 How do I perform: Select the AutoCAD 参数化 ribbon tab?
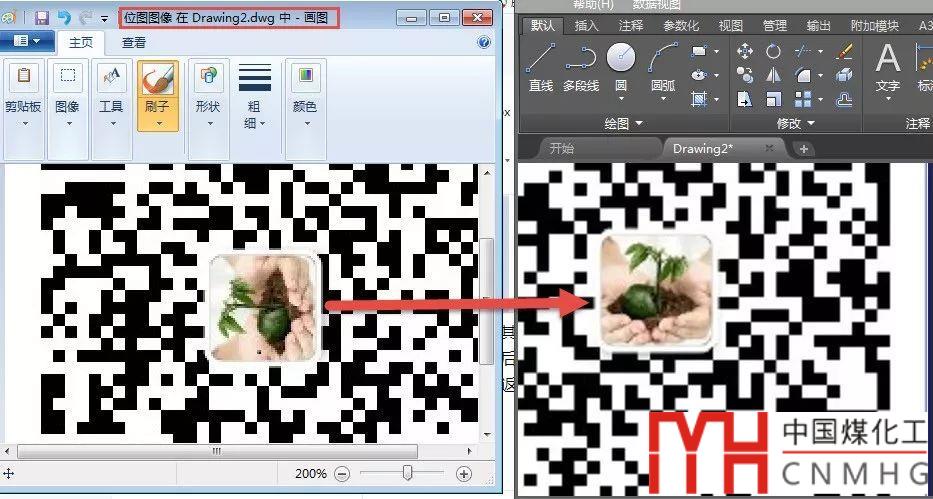coord(681,26)
